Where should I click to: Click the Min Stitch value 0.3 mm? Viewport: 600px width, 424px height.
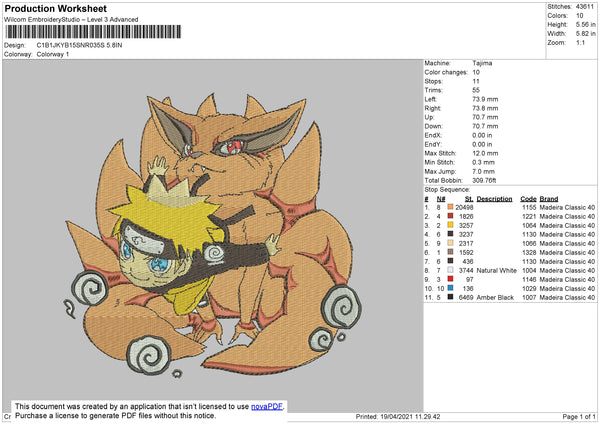(x=483, y=162)
